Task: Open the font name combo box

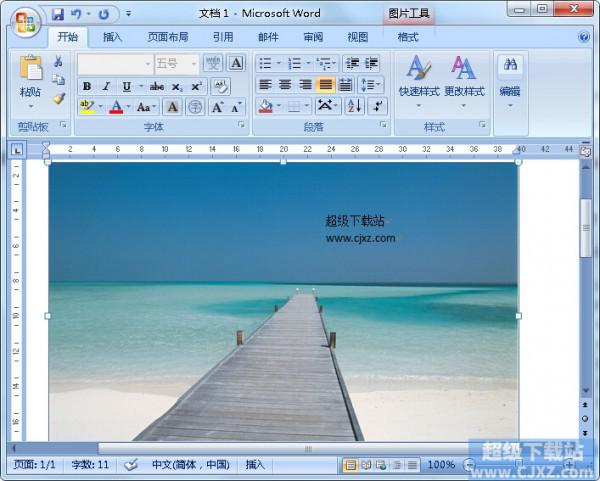Action: point(115,64)
